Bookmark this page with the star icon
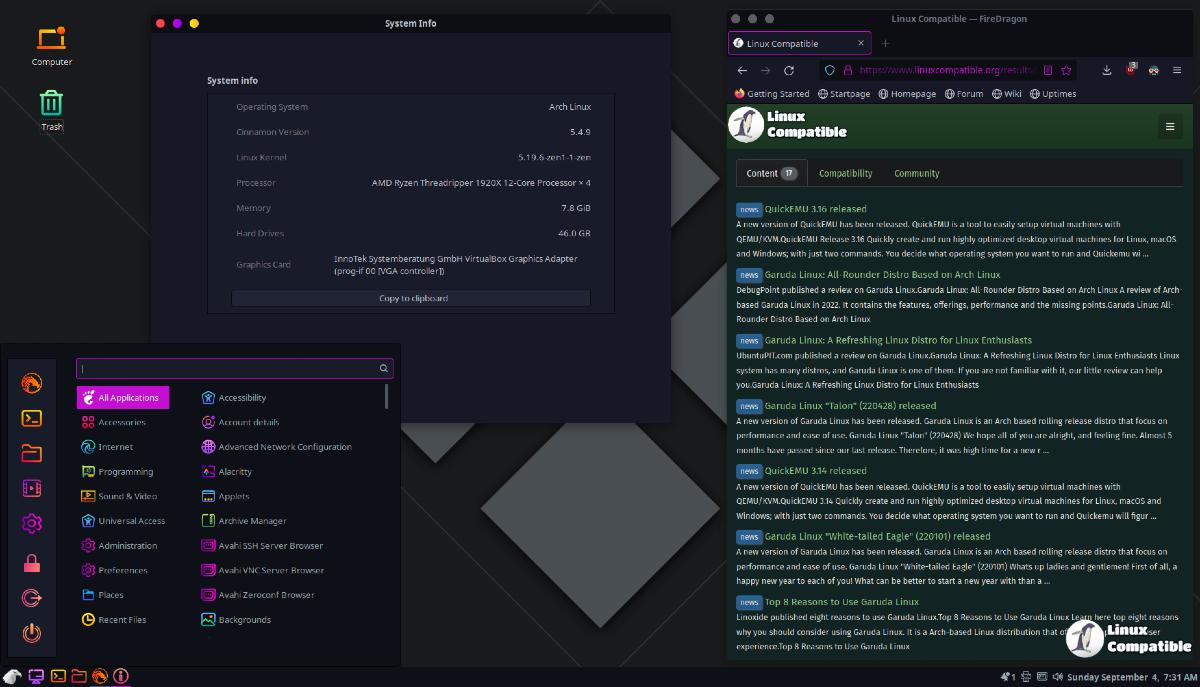Viewport: 1200px width, 687px height. coord(1067,71)
